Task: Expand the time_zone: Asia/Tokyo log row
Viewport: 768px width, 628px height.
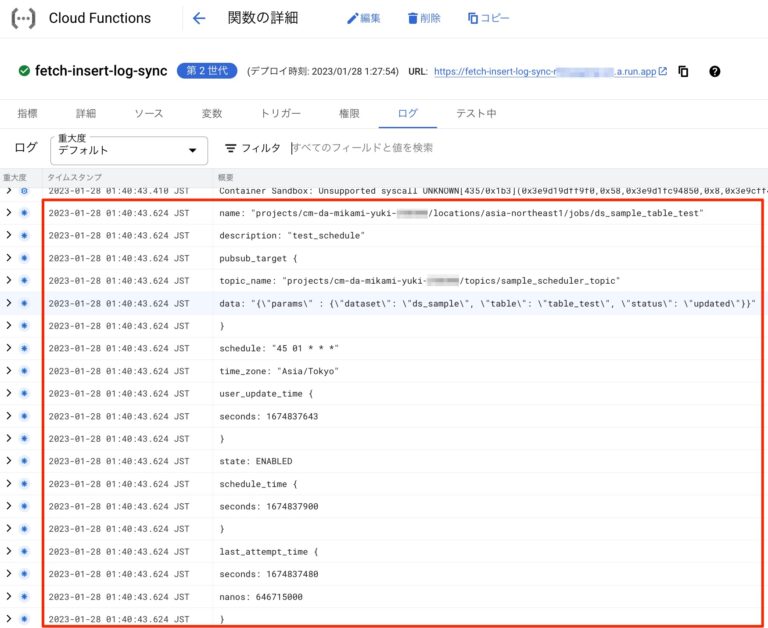Action: 8,371
